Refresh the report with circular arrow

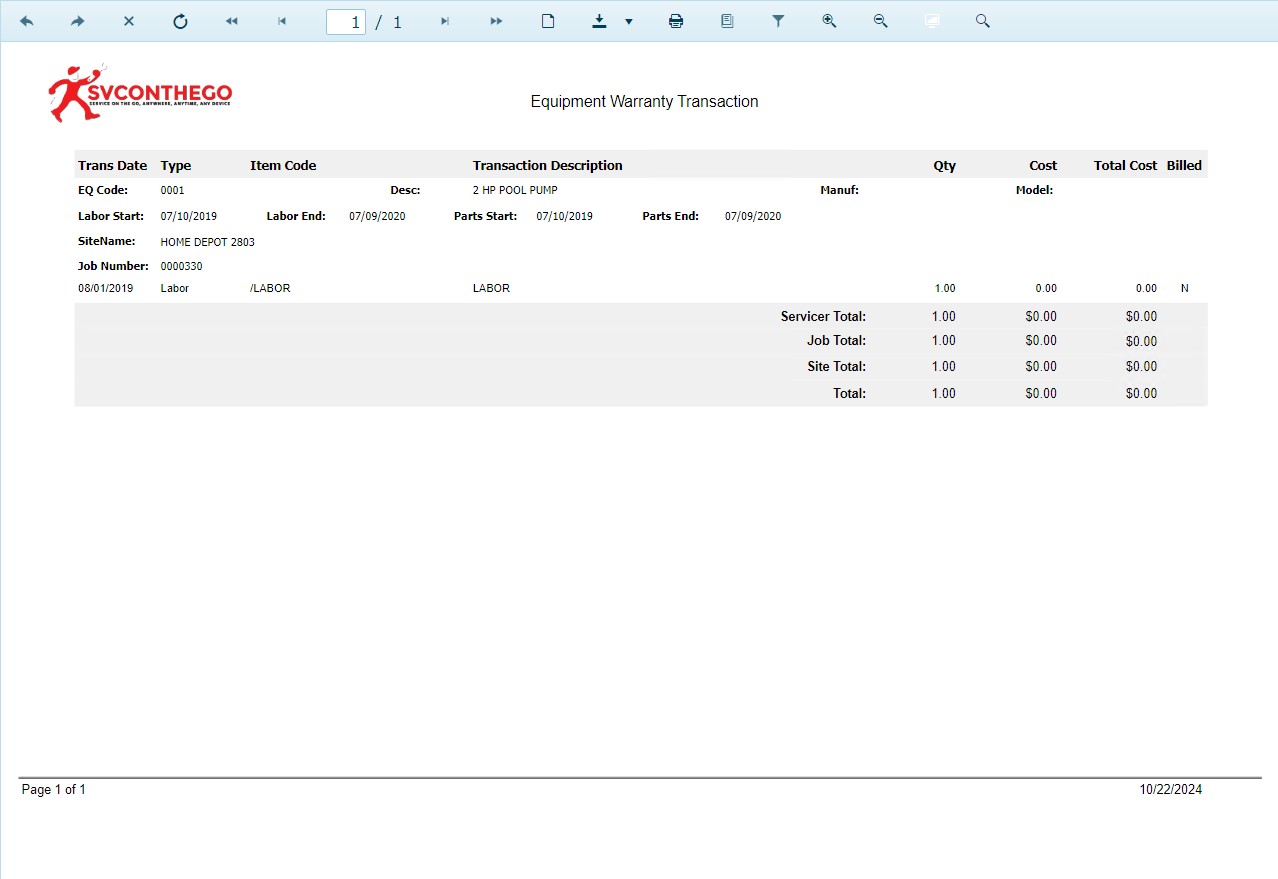180,21
